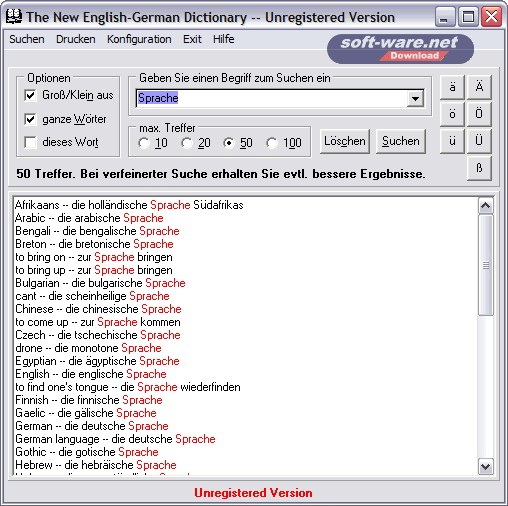
Task: Minimize the dictionary window
Action: coord(445,17)
